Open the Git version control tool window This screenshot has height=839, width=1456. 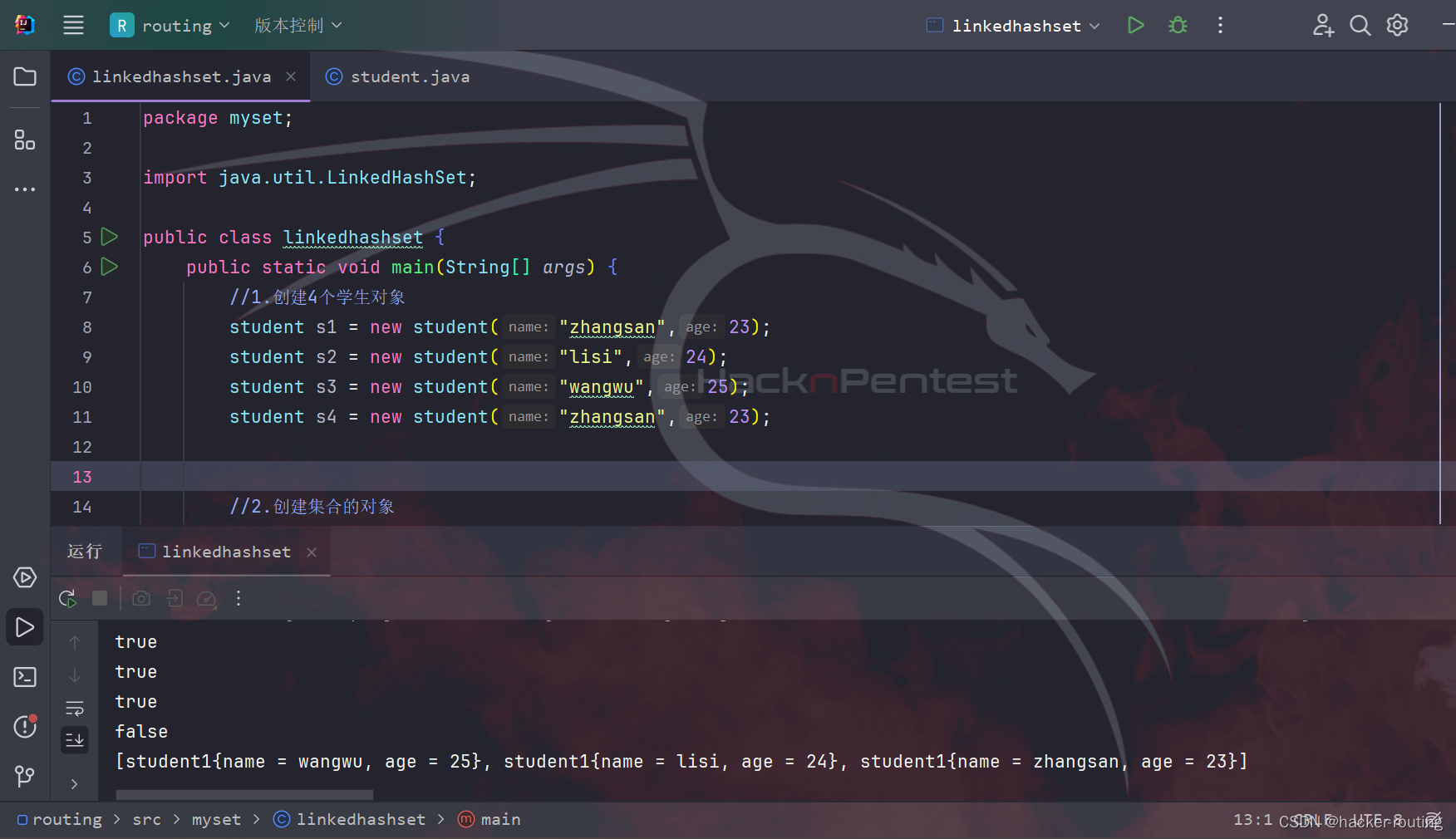24,777
